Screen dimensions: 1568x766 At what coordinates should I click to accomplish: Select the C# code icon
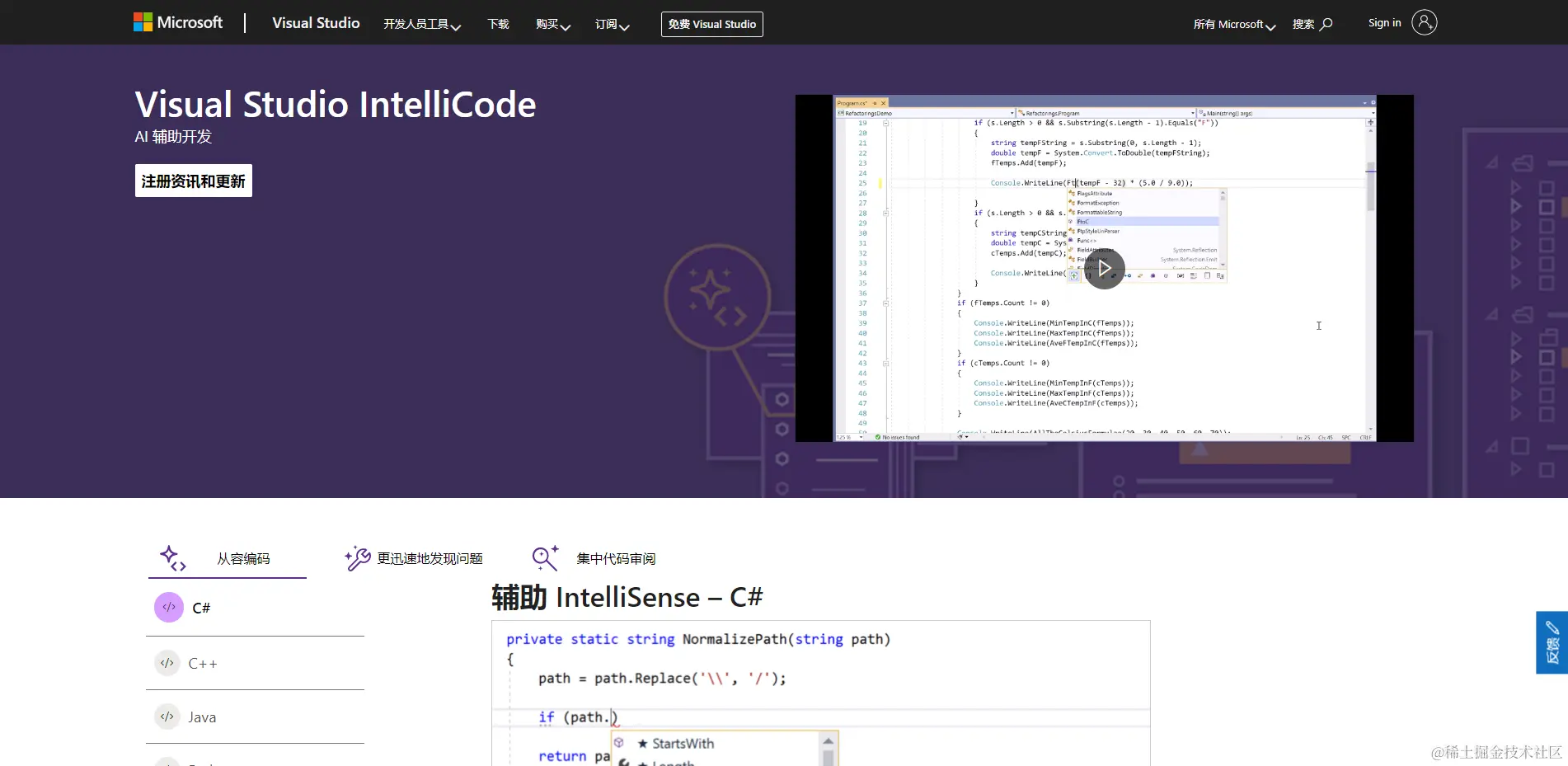[169, 608]
